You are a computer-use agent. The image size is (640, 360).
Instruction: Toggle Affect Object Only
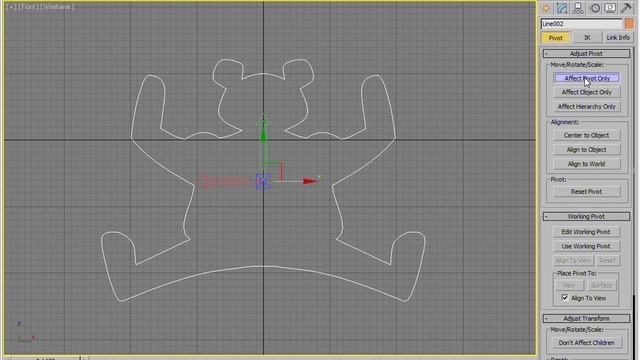pyautogui.click(x=587, y=92)
